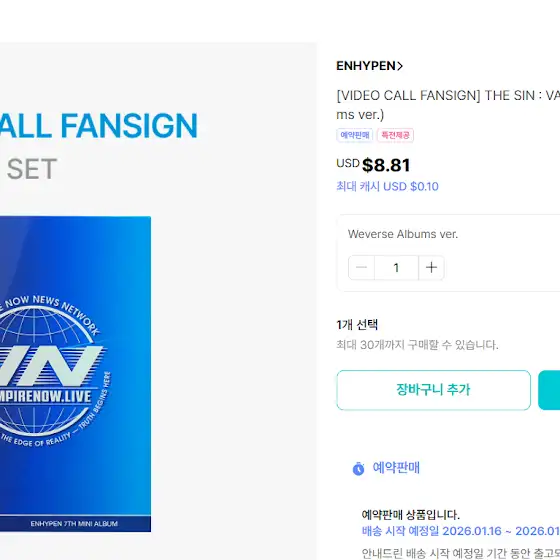Click the 특전제공 pink badge
Image resolution: width=560 pixels, height=560 pixels.
pyautogui.click(x=395, y=135)
